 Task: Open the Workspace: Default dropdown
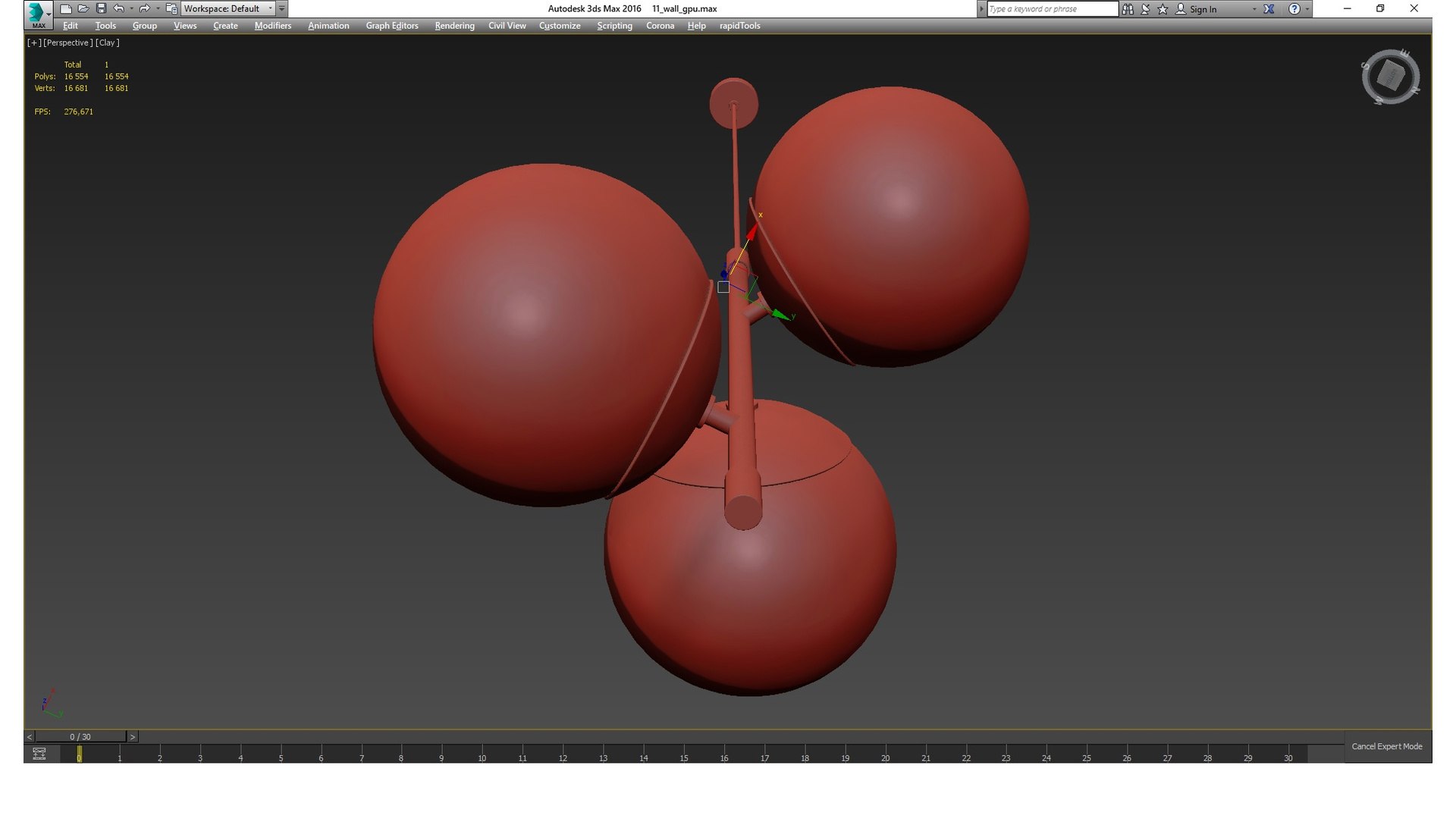[x=227, y=8]
